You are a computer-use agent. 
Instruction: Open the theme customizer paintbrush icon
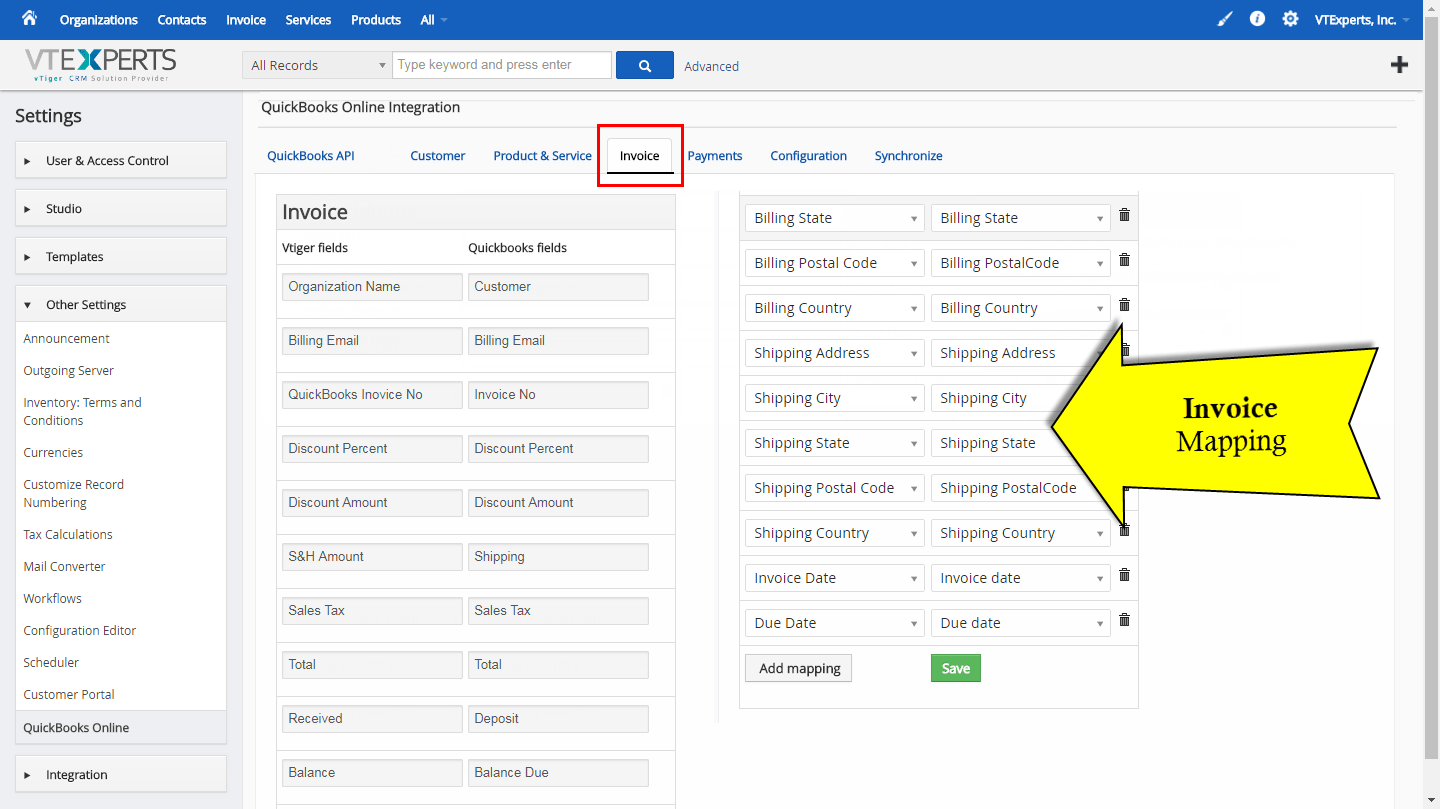(x=1224, y=18)
